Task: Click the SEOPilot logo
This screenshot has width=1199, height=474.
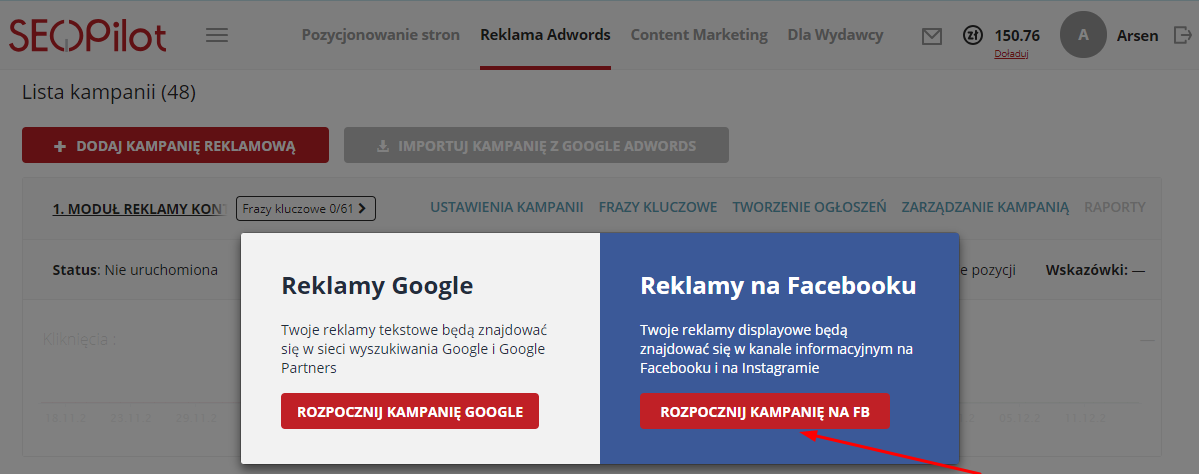Action: [88, 36]
